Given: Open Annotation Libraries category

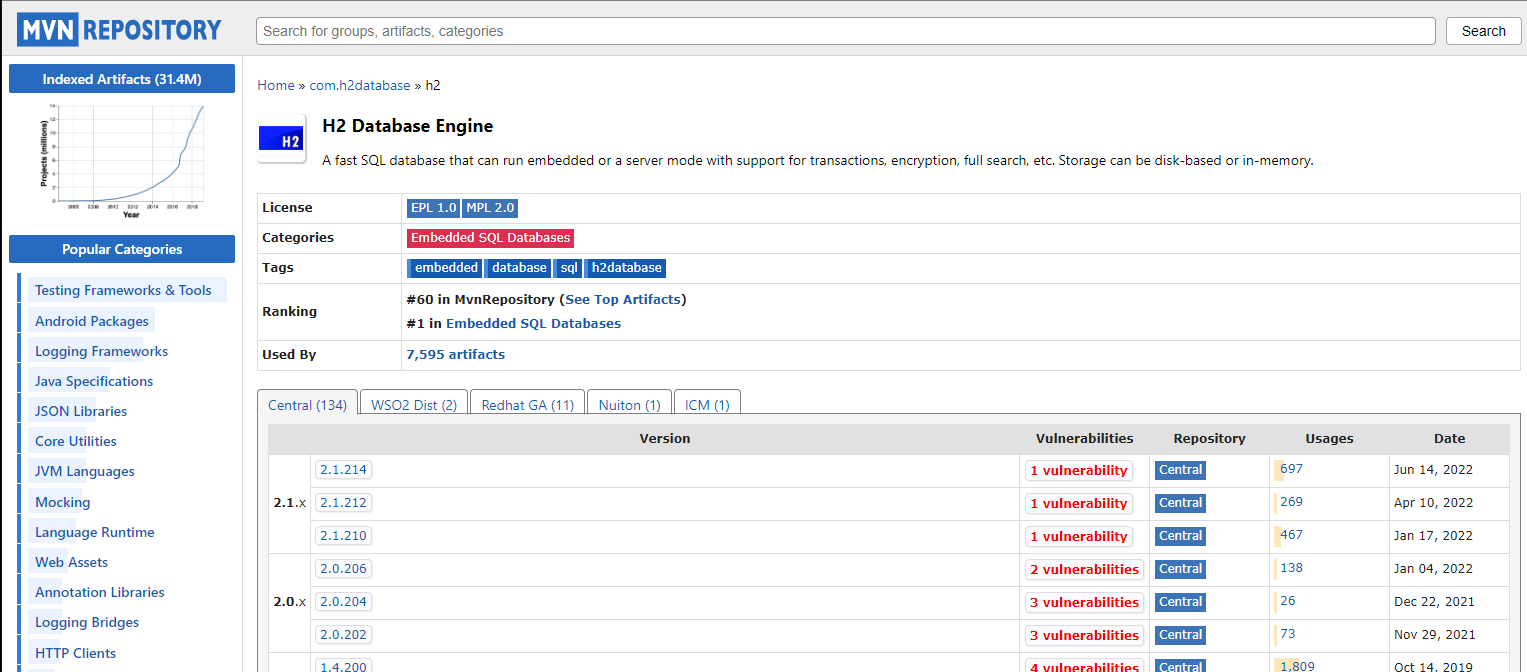Looking at the screenshot, I should [x=100, y=592].
